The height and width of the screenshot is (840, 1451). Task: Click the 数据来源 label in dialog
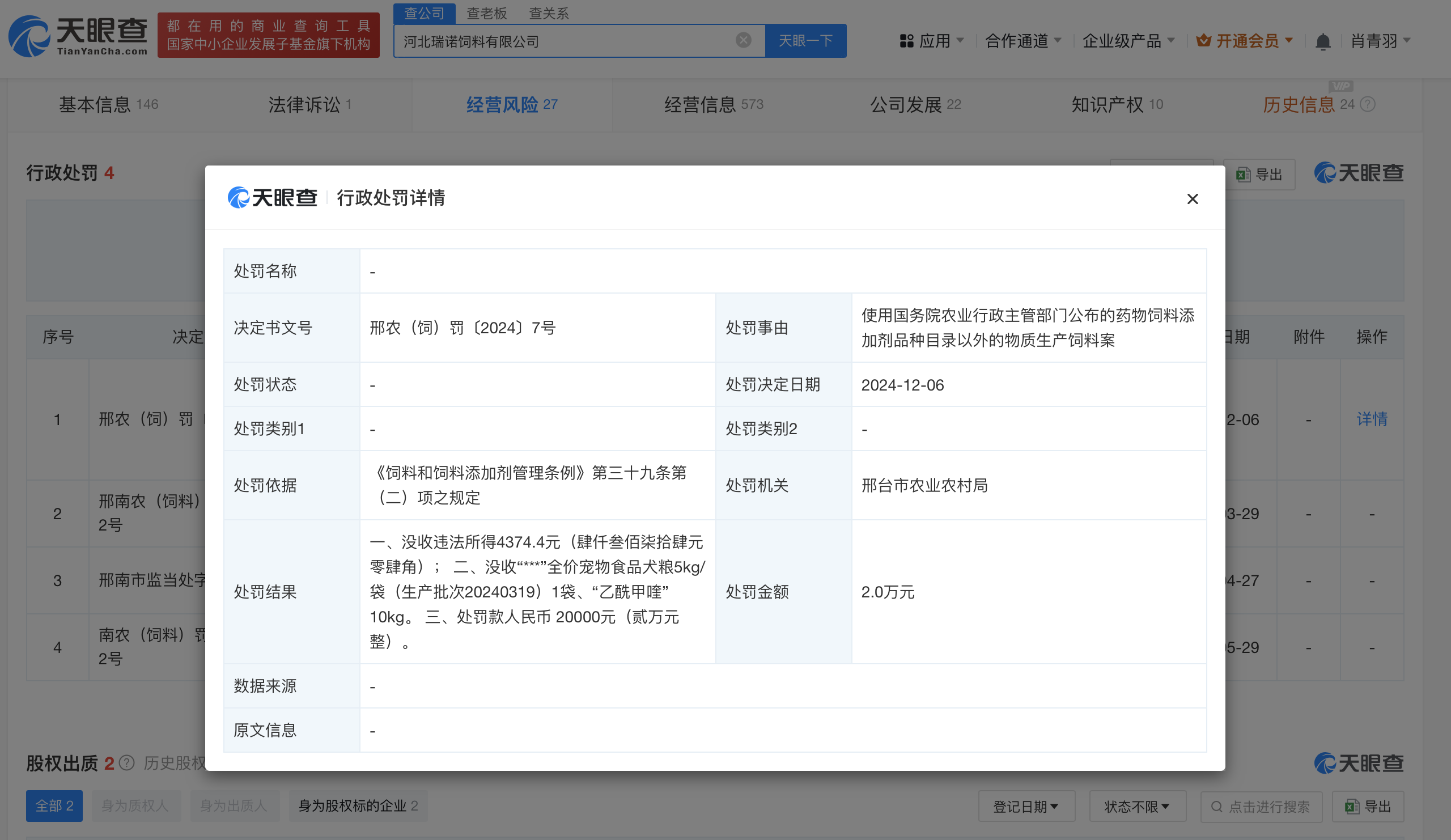pos(265,686)
